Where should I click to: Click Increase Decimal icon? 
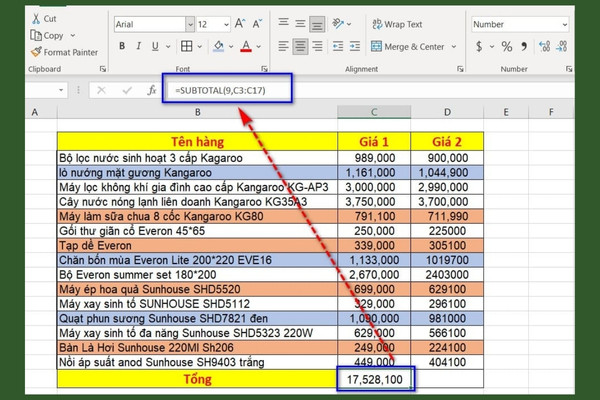[545, 47]
